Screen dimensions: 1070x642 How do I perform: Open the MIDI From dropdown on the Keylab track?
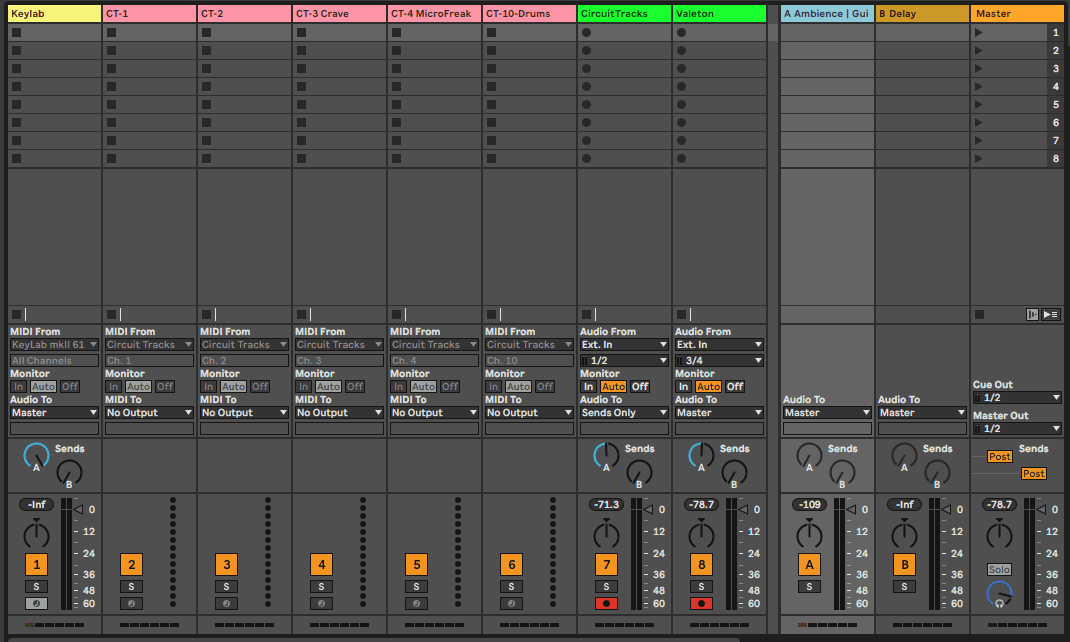pyautogui.click(x=54, y=344)
